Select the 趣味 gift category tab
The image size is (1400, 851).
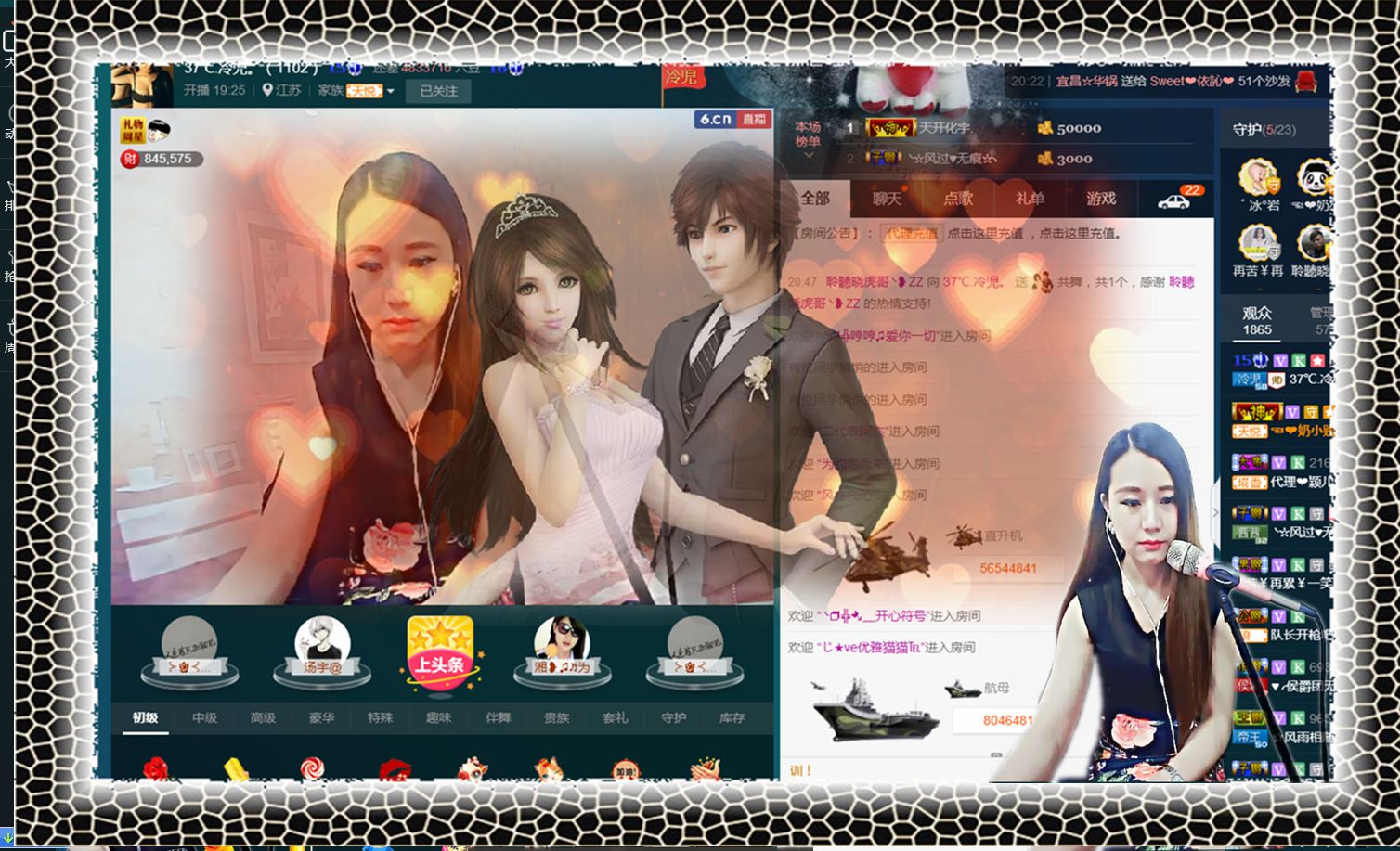click(x=438, y=717)
